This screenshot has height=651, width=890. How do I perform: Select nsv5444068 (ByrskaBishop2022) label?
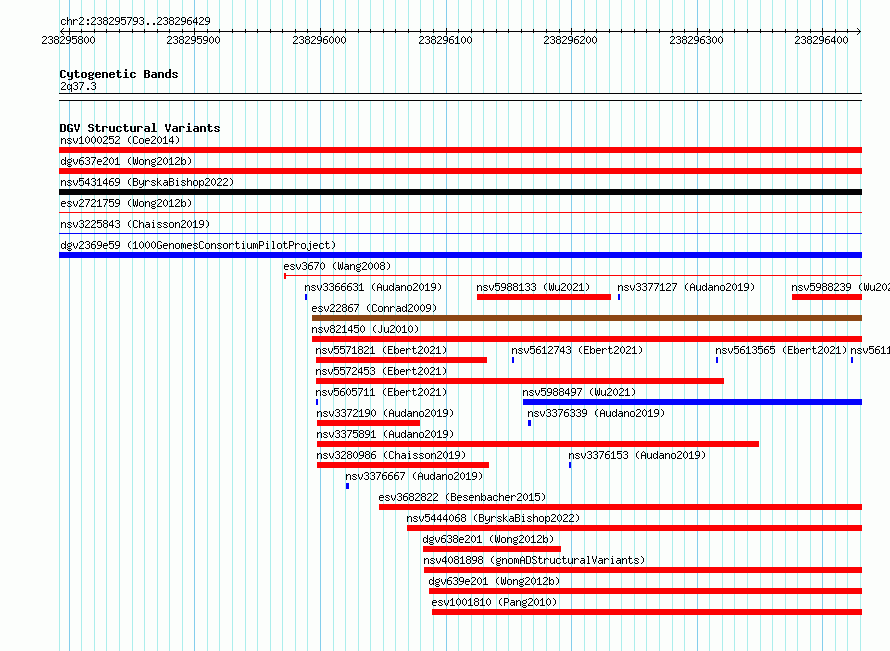(493, 518)
